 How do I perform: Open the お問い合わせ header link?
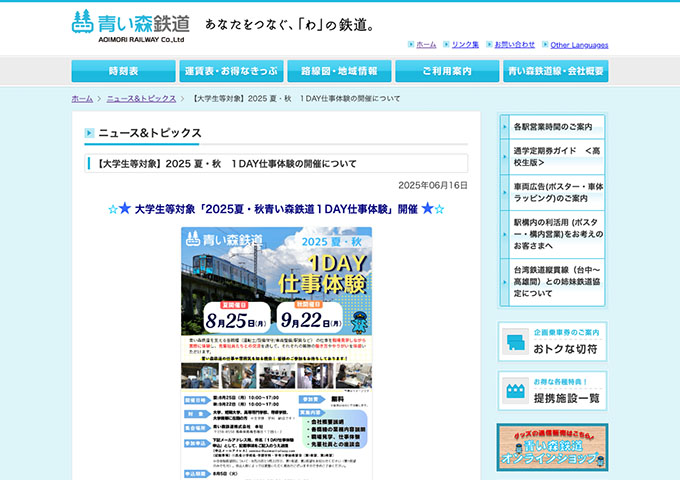[x=515, y=45]
